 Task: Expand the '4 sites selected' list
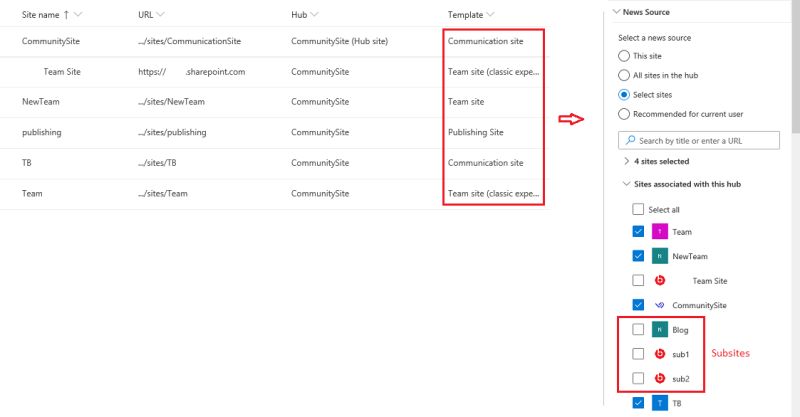point(627,161)
